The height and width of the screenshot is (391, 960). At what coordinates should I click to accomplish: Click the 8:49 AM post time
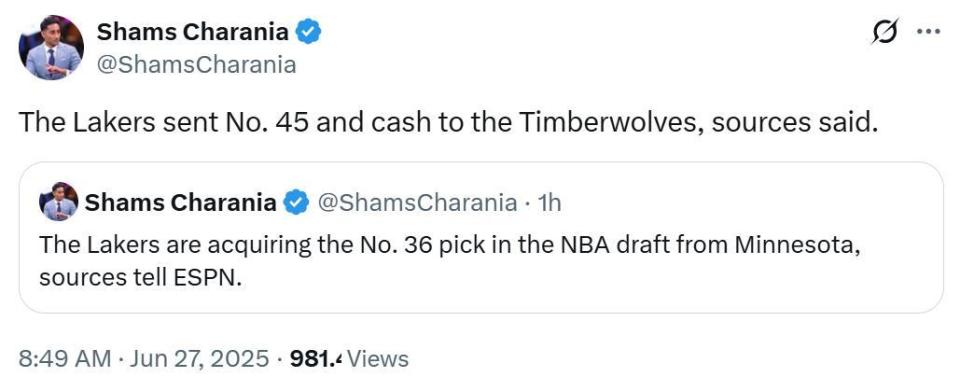(64, 359)
